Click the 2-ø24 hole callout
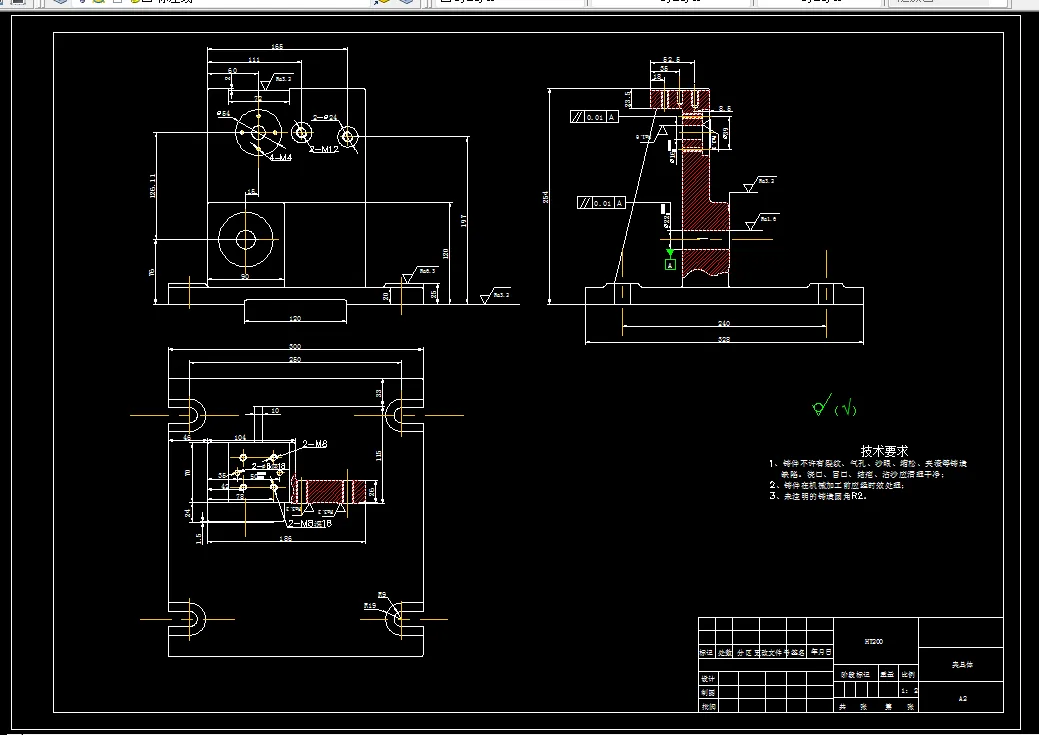The height and width of the screenshot is (735, 1039). coord(325,118)
